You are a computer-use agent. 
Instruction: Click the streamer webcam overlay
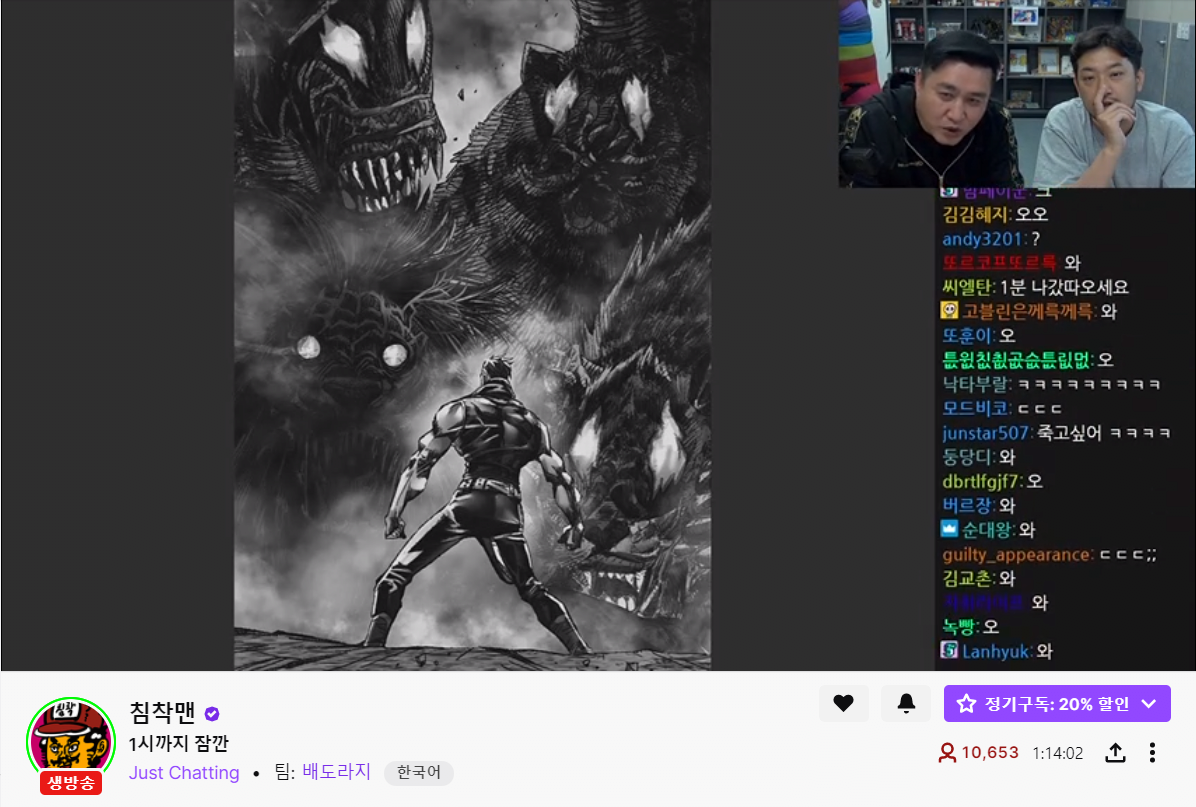pos(1017,93)
